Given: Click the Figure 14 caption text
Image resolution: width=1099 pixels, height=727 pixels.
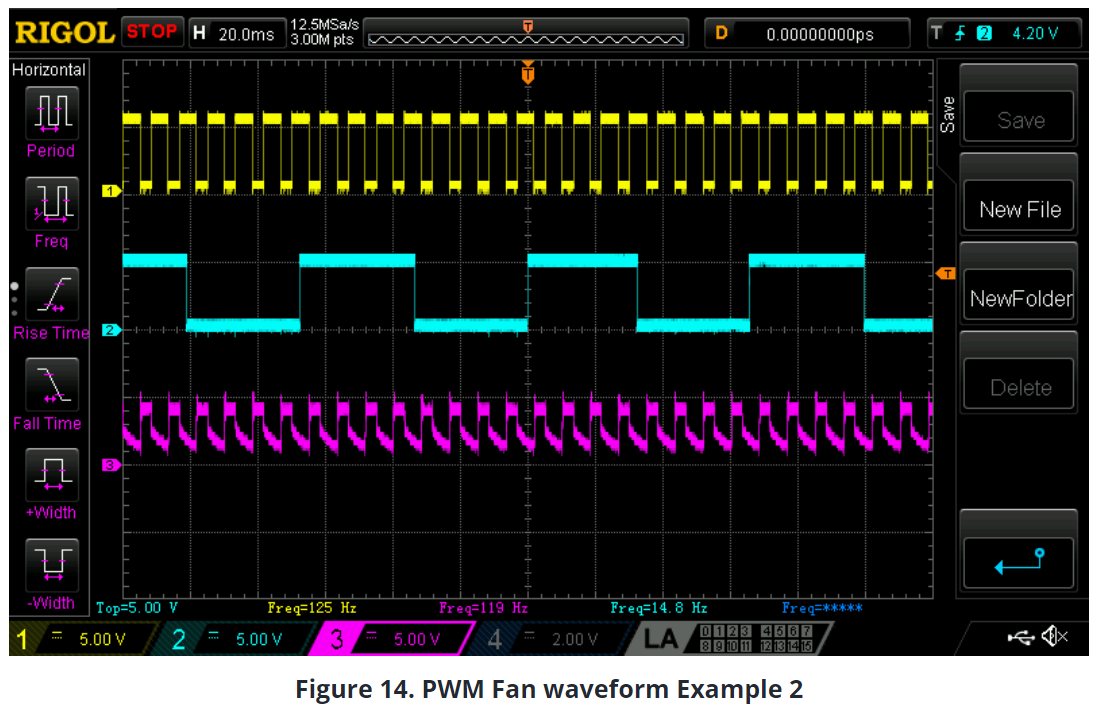Looking at the screenshot, I should (x=549, y=689).
